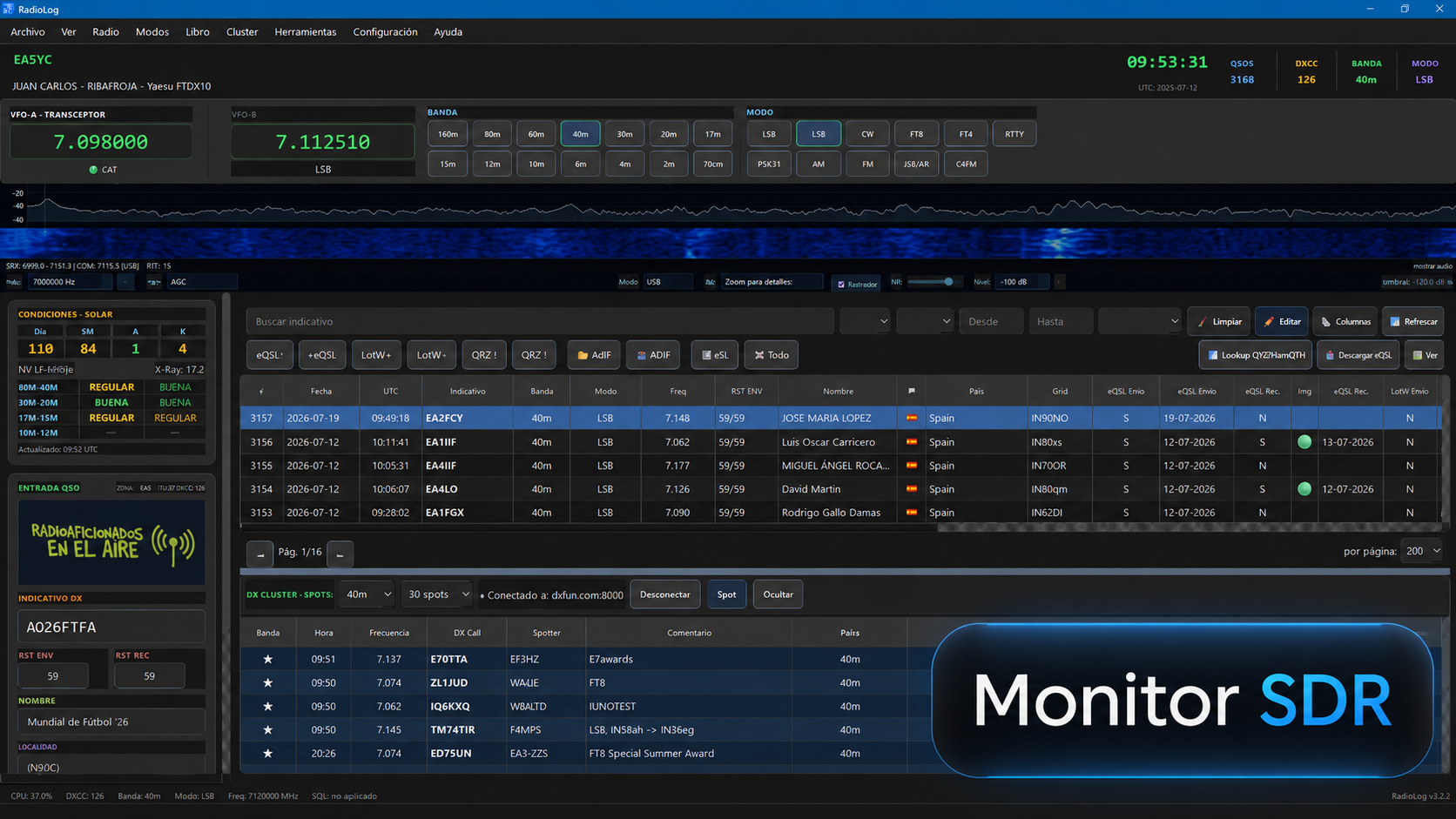Click the green CAT status indicator

93,170
